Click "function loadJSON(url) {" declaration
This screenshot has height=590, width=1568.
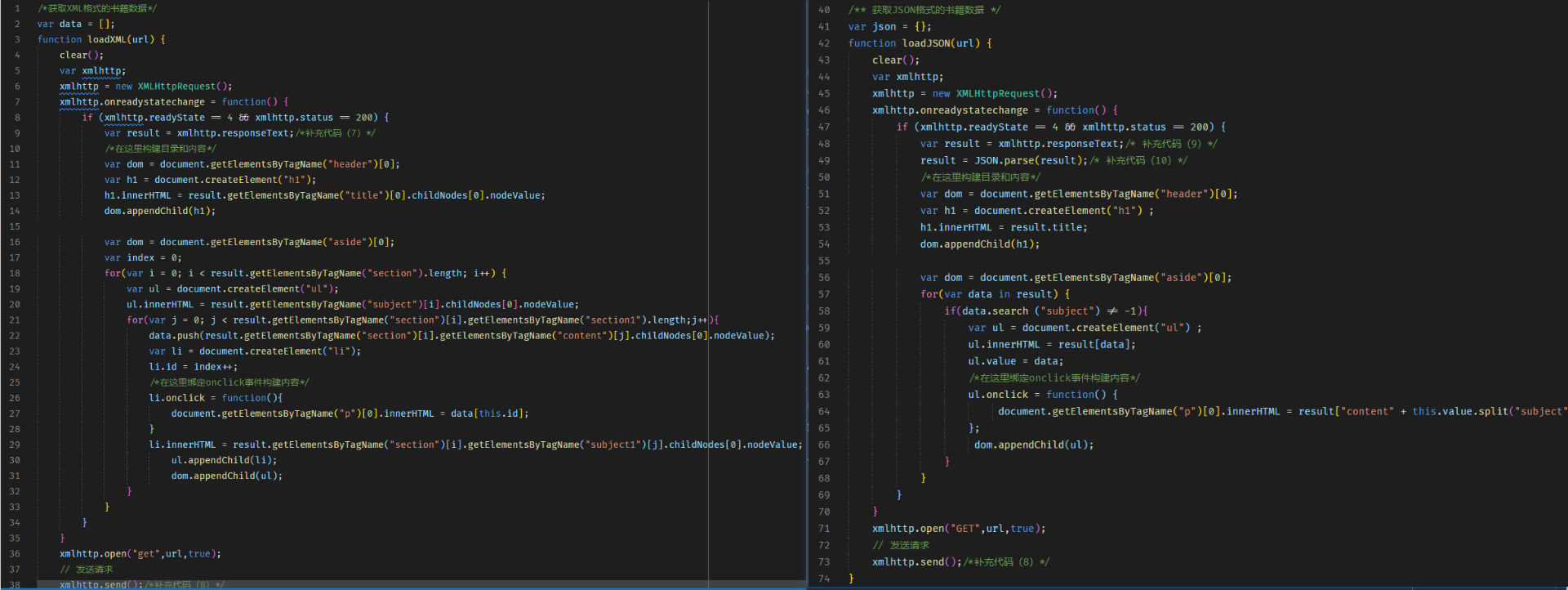920,42
